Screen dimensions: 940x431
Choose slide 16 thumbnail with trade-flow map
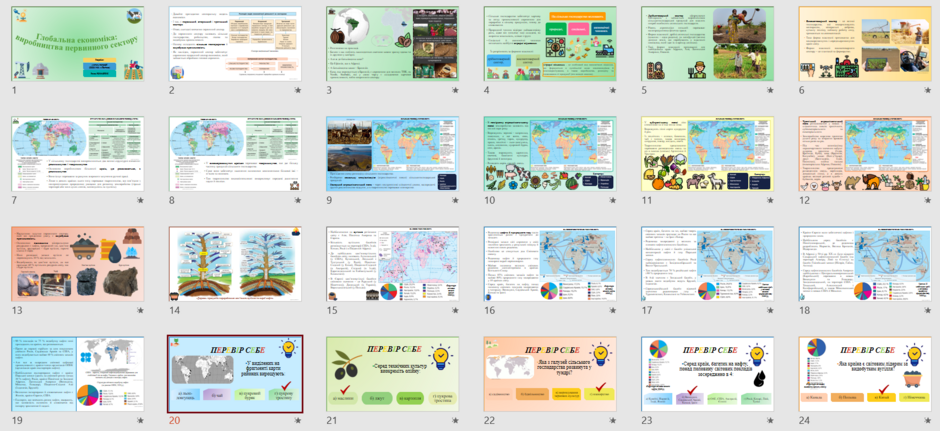tap(550, 264)
